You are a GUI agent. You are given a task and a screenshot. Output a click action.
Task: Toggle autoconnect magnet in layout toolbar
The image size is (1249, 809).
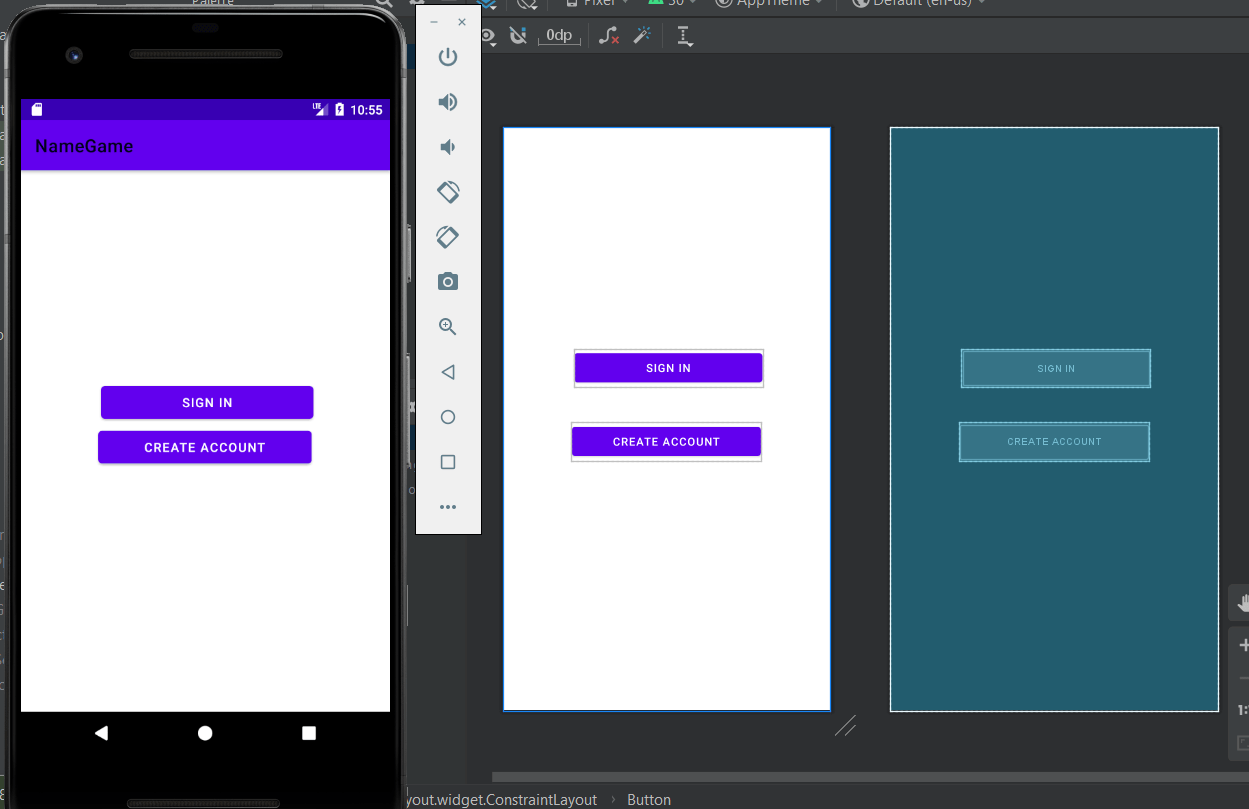(x=518, y=36)
